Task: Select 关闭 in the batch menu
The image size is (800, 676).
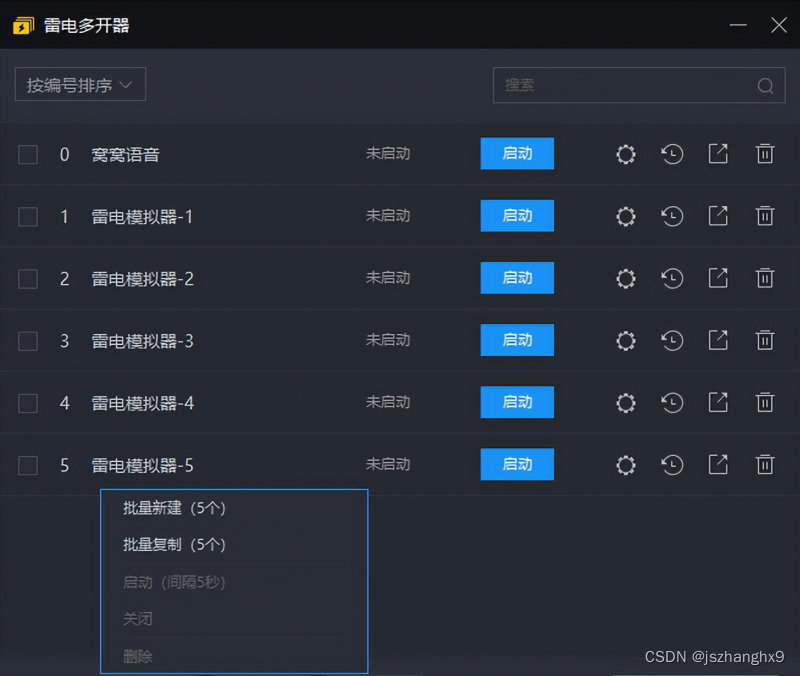Action: (138, 619)
